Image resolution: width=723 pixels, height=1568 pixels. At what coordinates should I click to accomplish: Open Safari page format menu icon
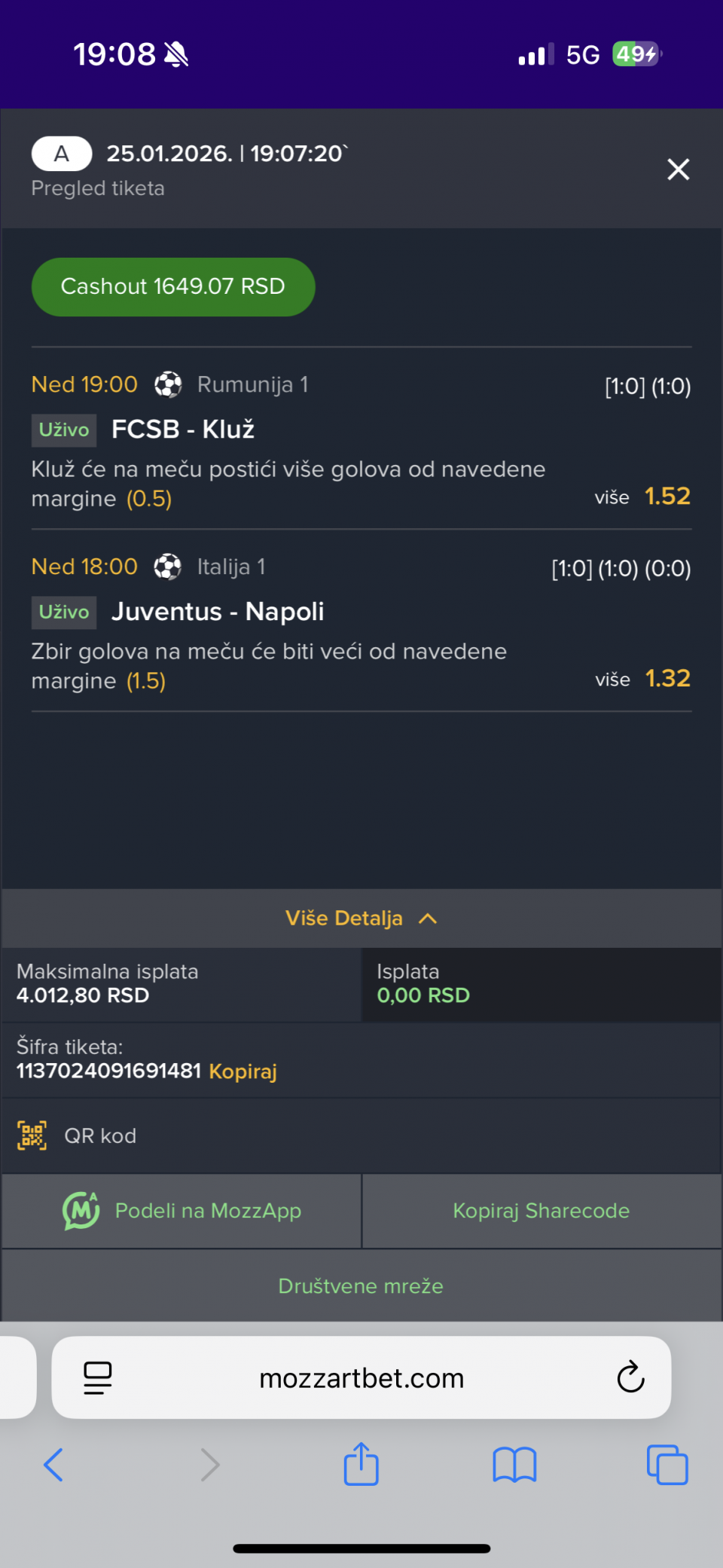click(98, 1378)
